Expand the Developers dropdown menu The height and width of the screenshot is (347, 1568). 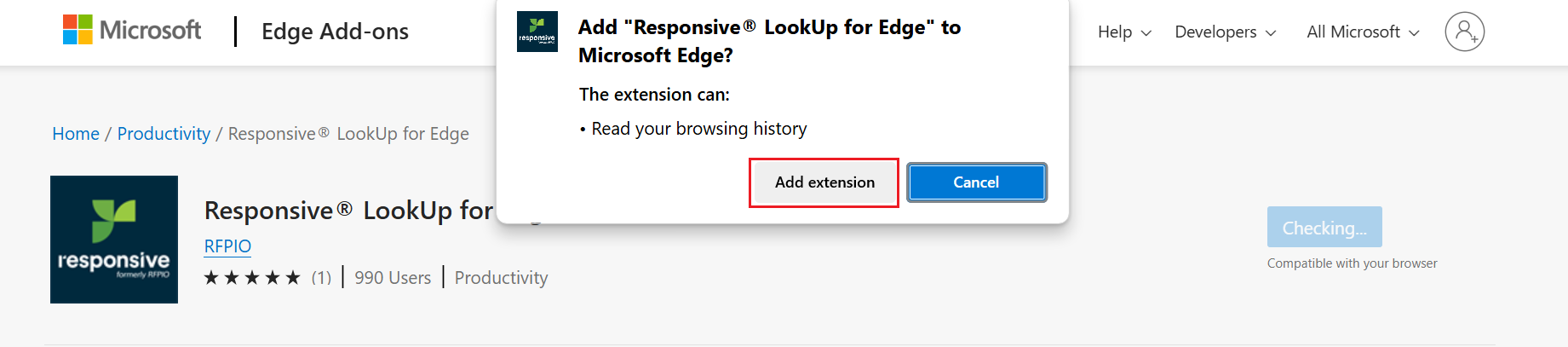point(1226,32)
